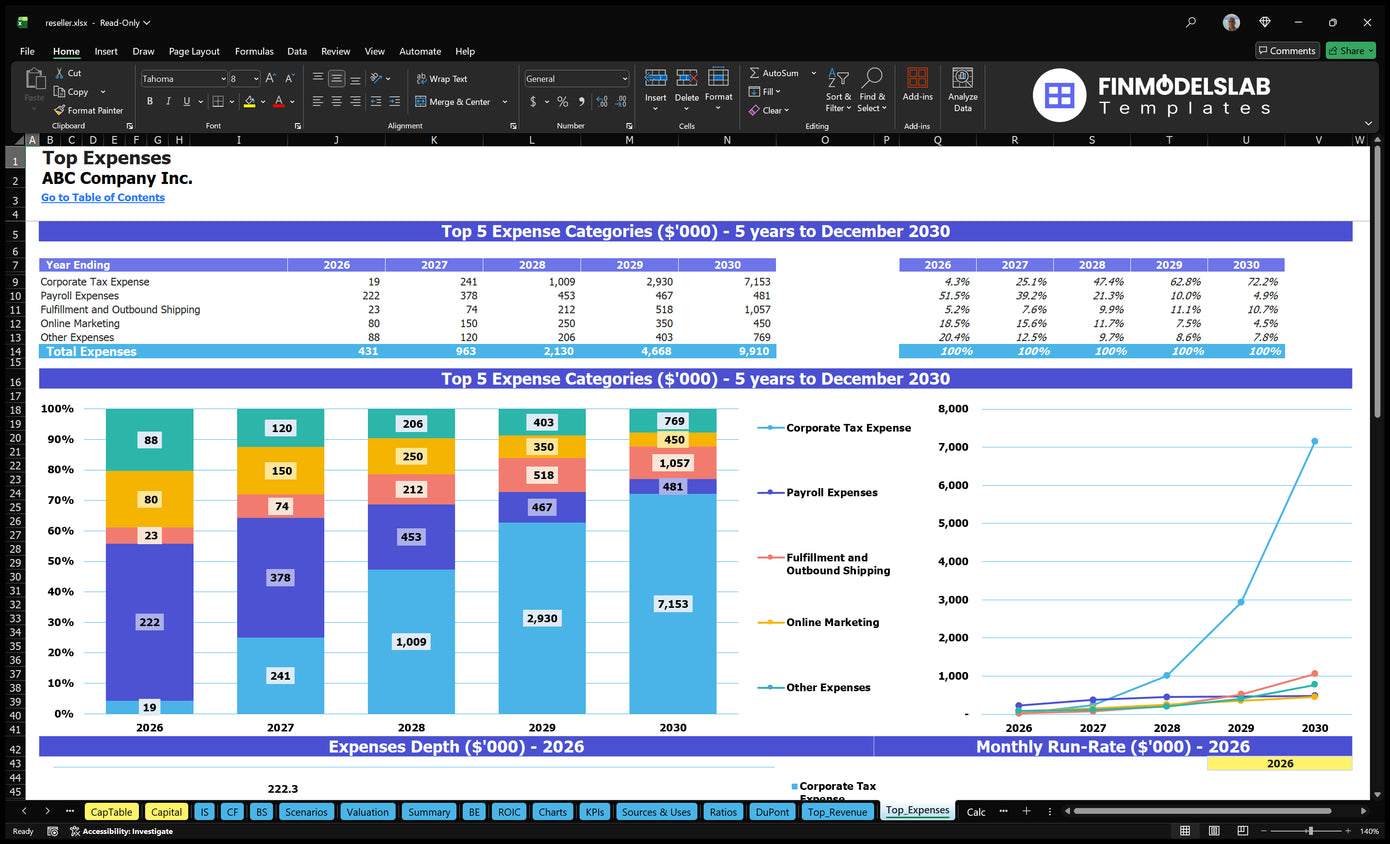
Task: Click the Merge & Center icon
Action: point(455,102)
